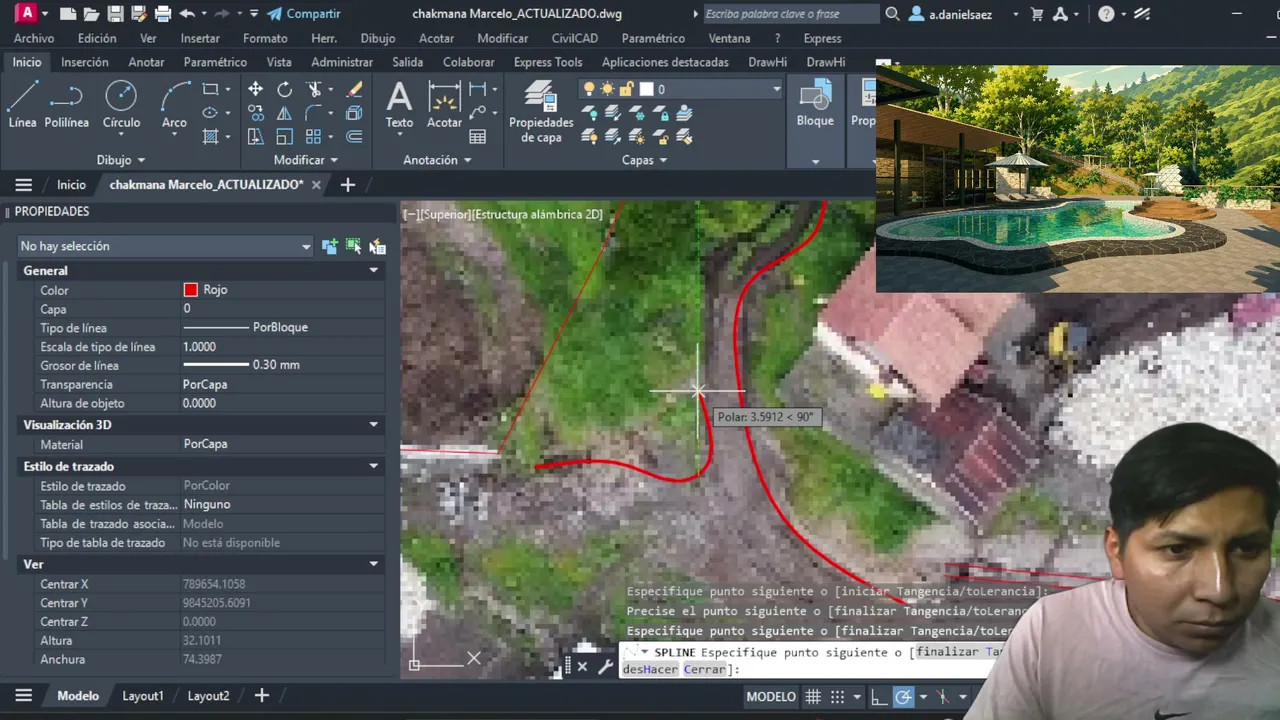Activate the Círculo tool

pos(121,105)
